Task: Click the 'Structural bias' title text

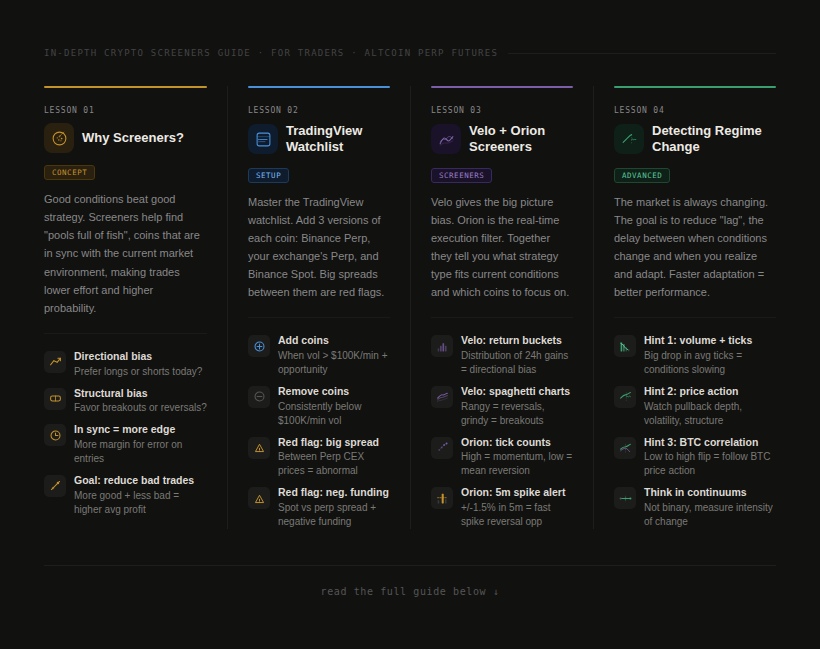Action: (x=111, y=393)
